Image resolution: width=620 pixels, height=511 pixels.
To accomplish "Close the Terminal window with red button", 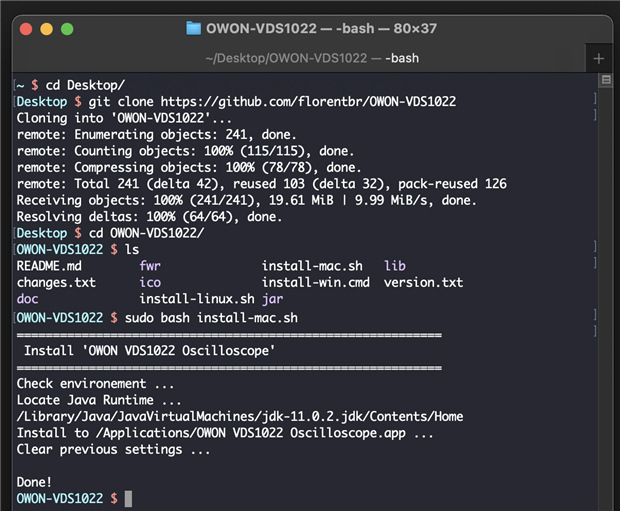I will coord(27,29).
